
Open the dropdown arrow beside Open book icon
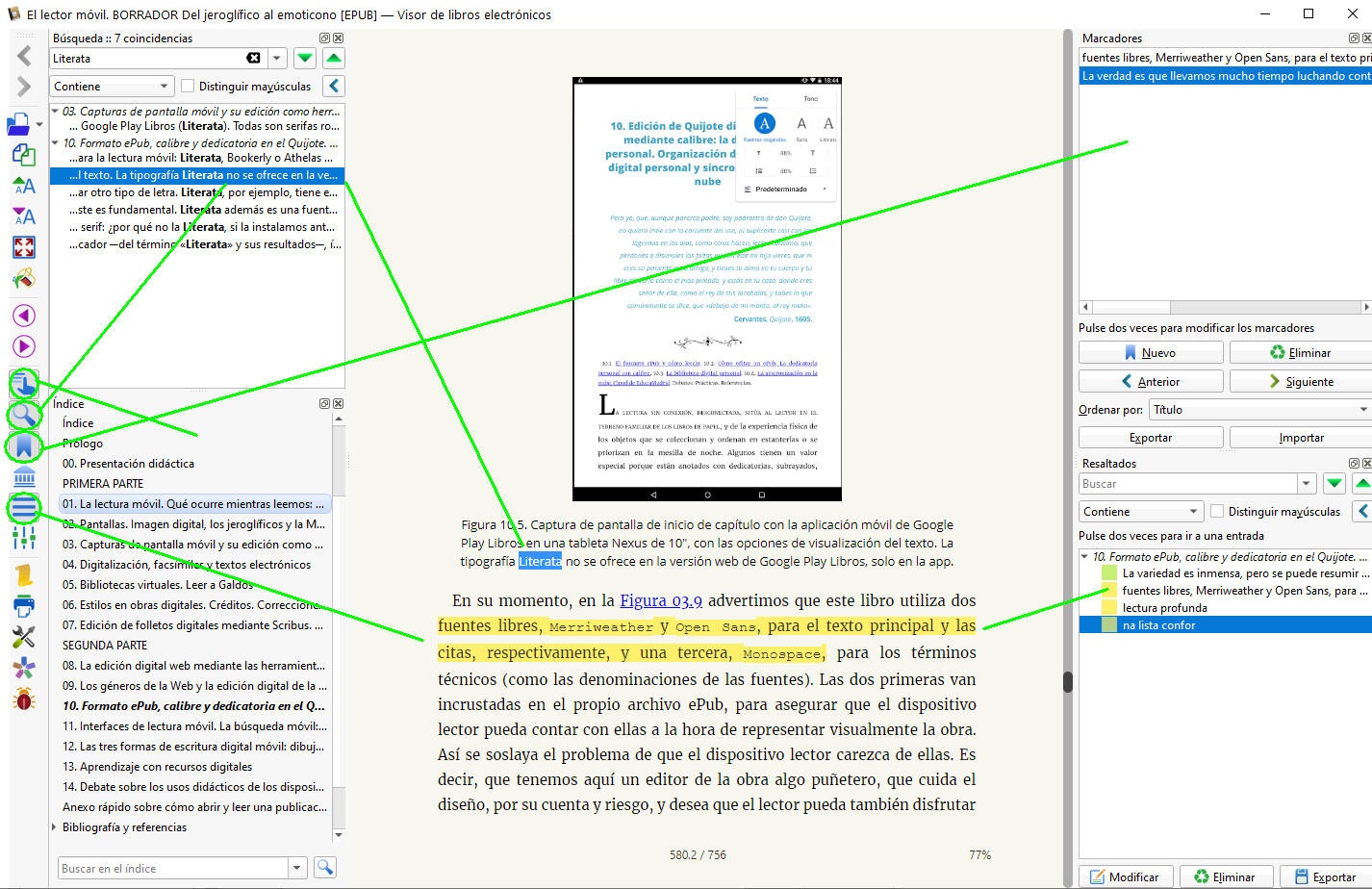[x=40, y=124]
